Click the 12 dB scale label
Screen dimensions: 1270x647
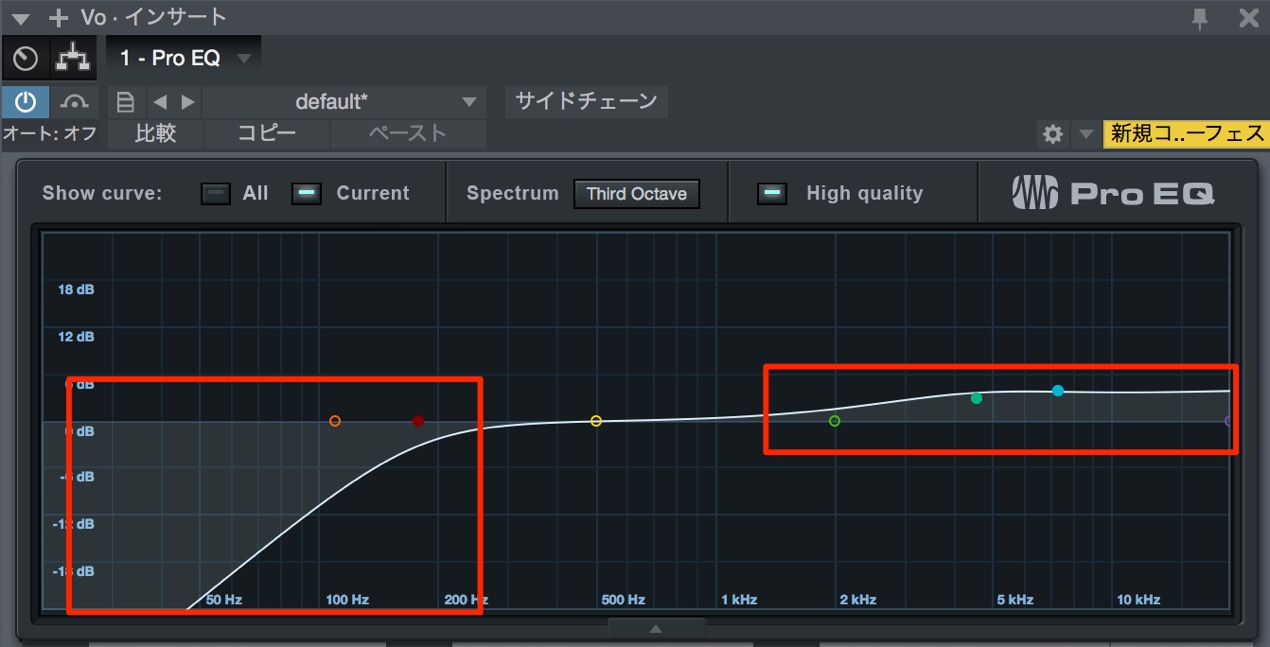[x=76, y=337]
